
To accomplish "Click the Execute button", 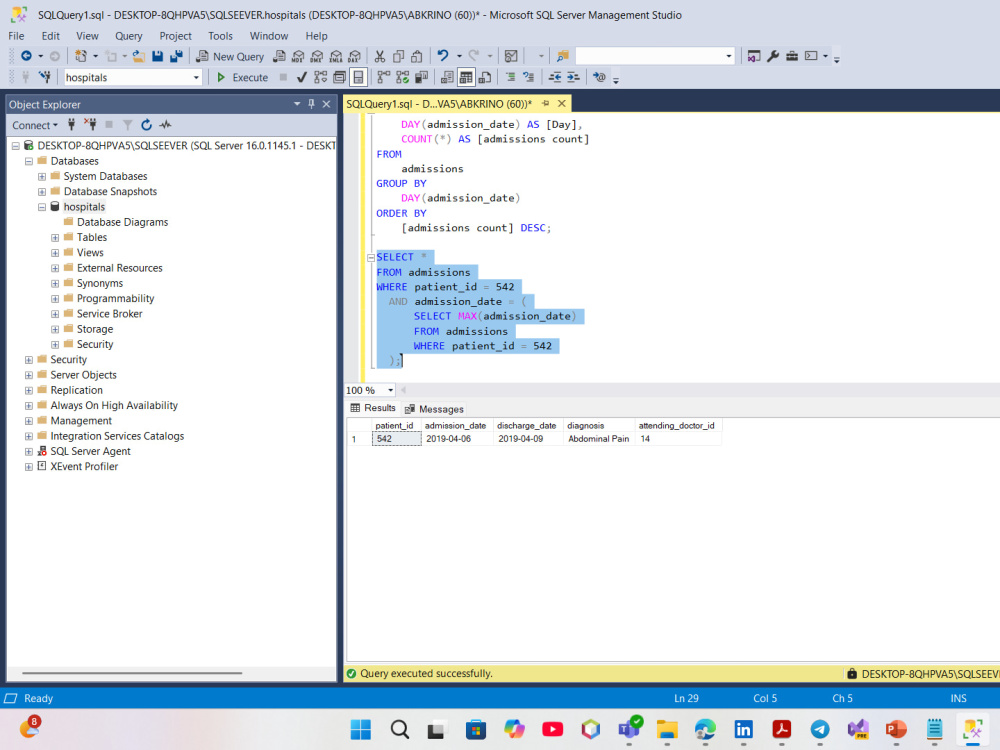I will [x=247, y=77].
